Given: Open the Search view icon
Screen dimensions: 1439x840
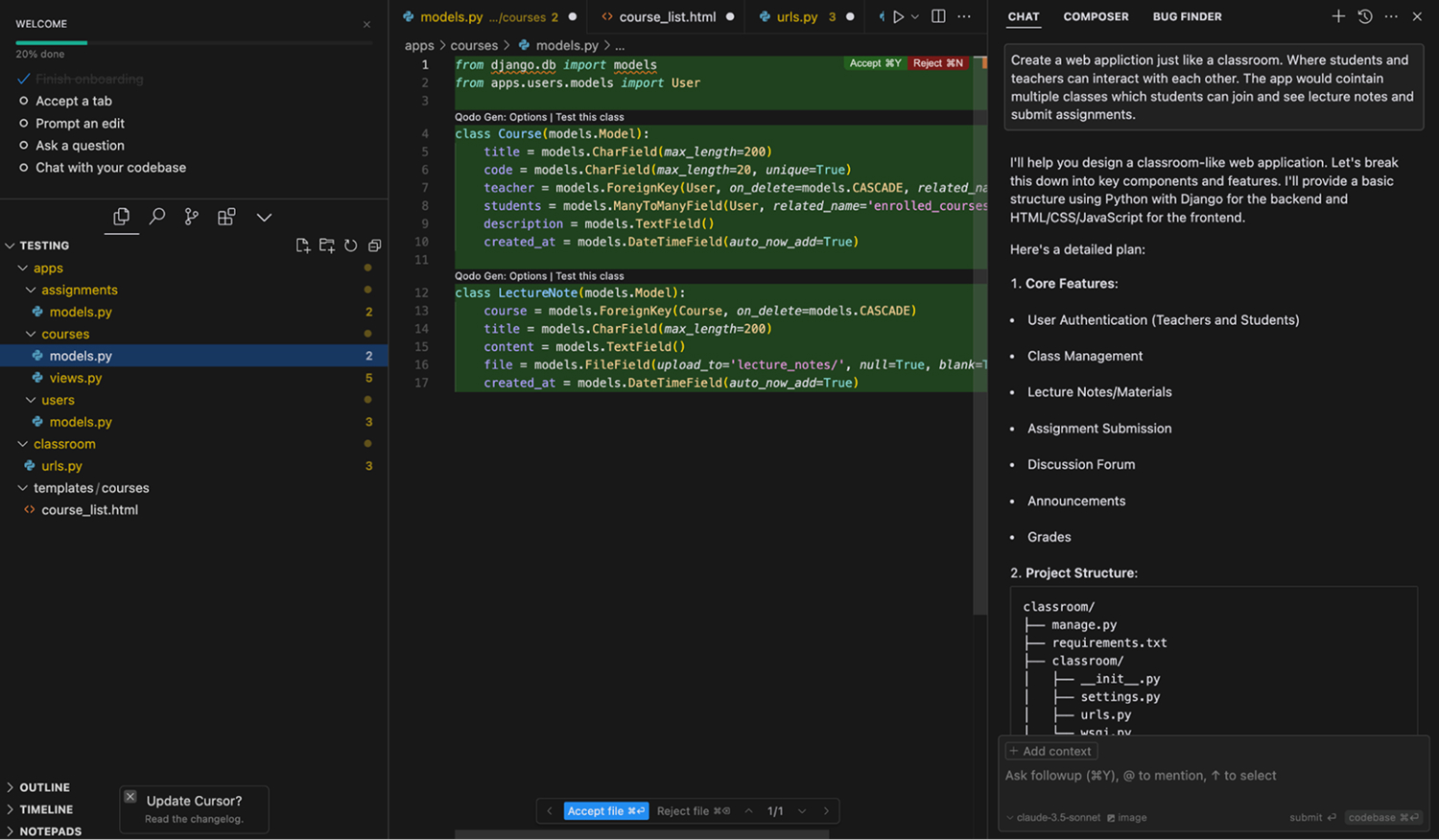Looking at the screenshot, I should 156,217.
